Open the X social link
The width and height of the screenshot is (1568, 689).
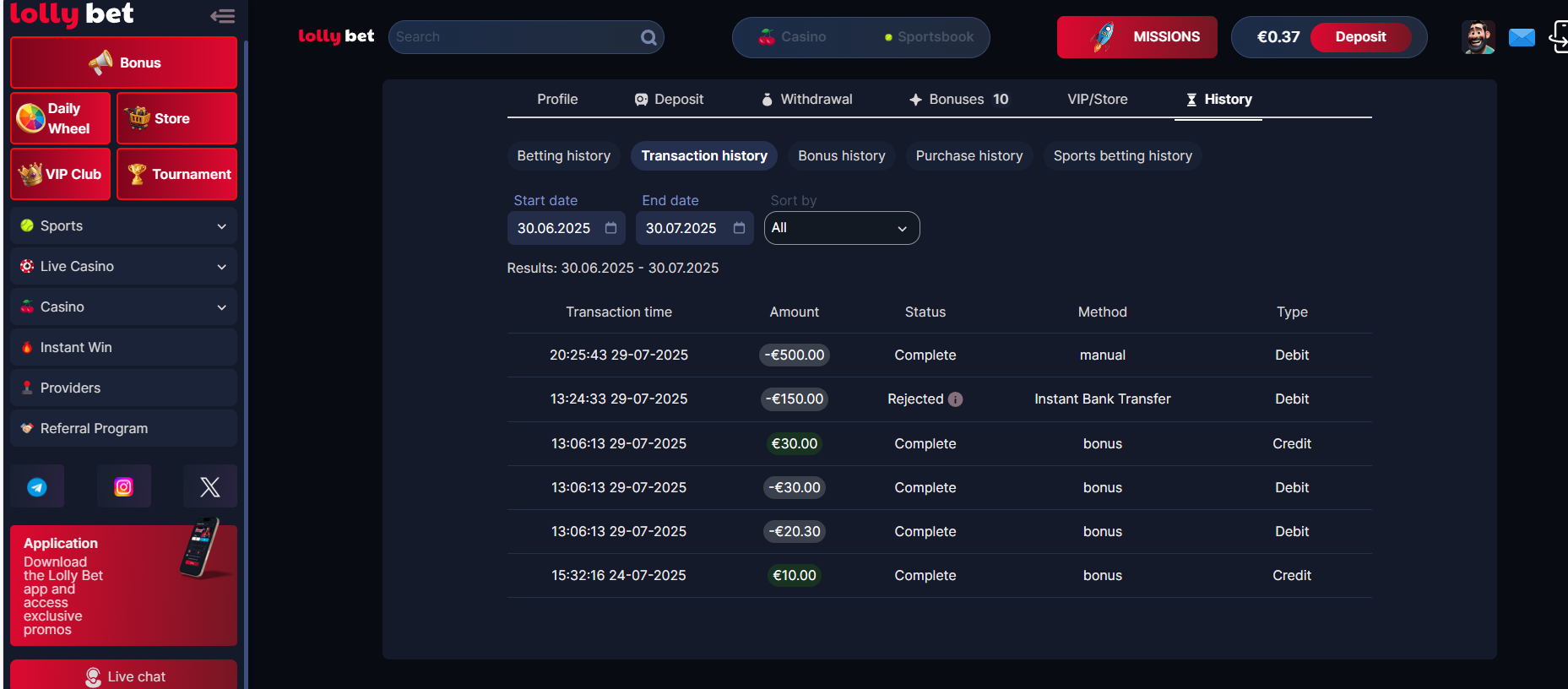[209, 486]
